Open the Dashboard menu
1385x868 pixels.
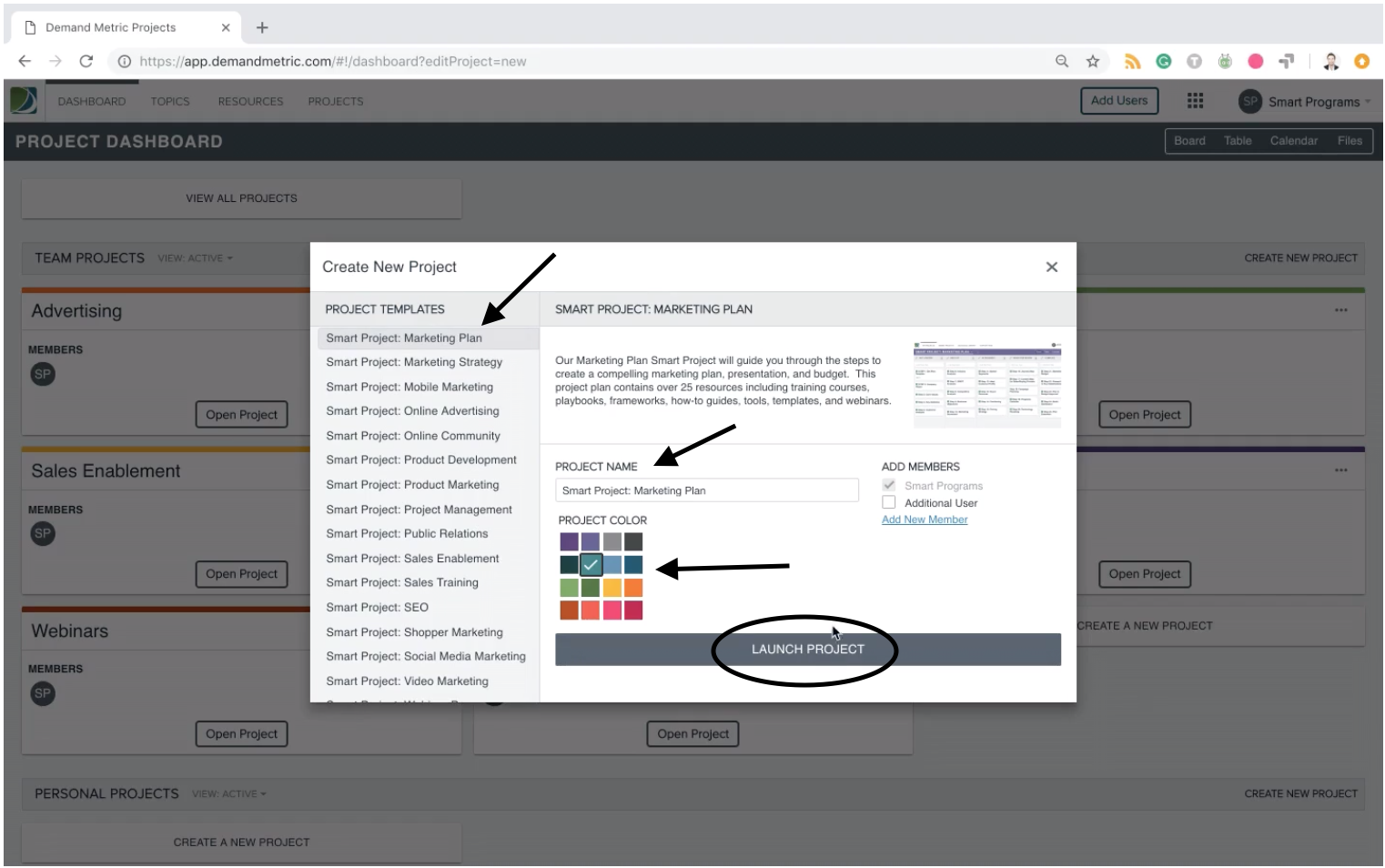pos(92,101)
